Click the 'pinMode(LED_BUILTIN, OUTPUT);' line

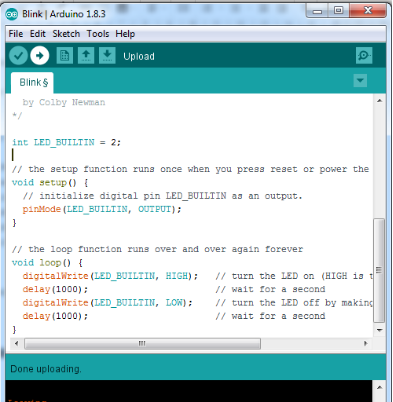coord(102,209)
